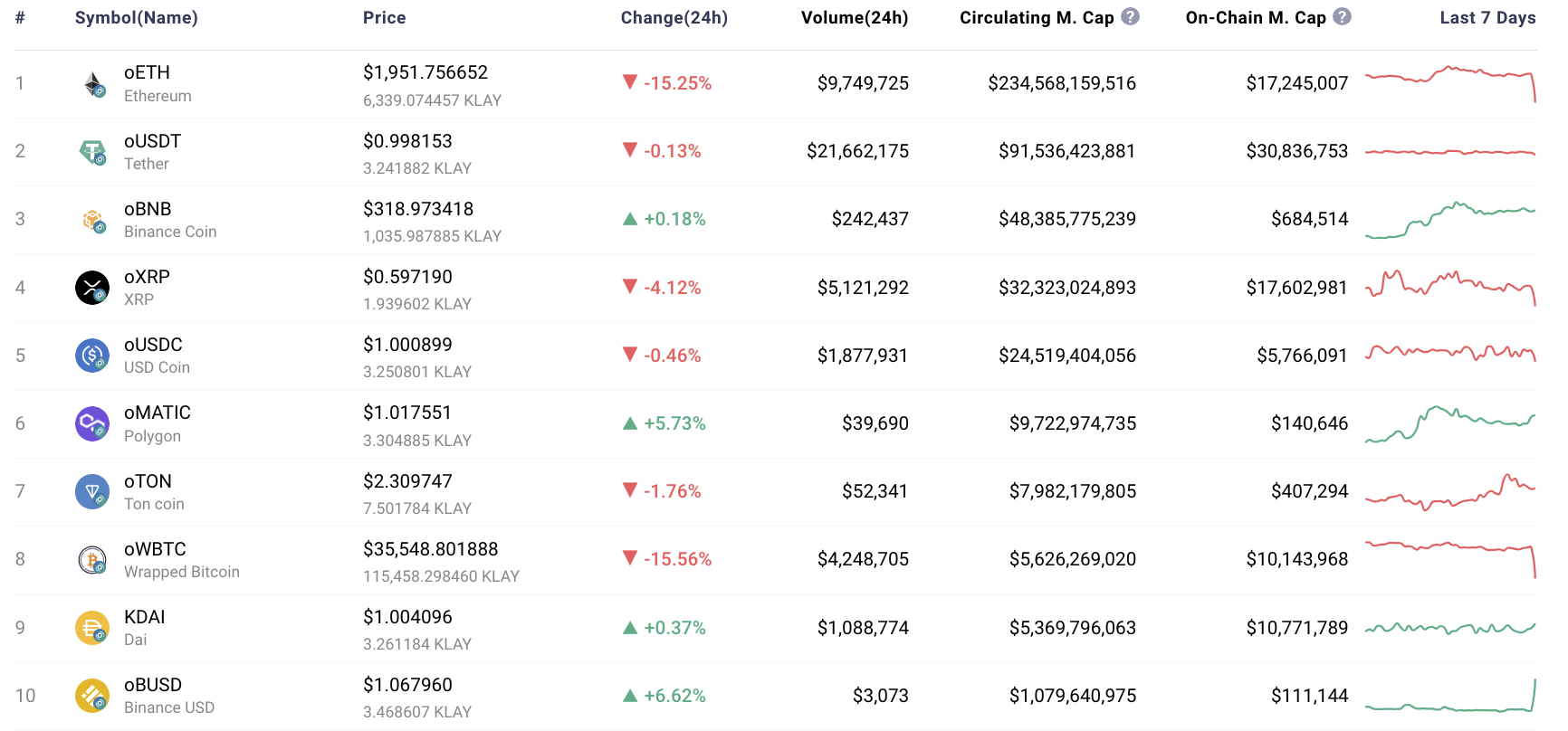Click the On-Chain M. Cap help icon
This screenshot has width=1568, height=731.
pos(1342,16)
